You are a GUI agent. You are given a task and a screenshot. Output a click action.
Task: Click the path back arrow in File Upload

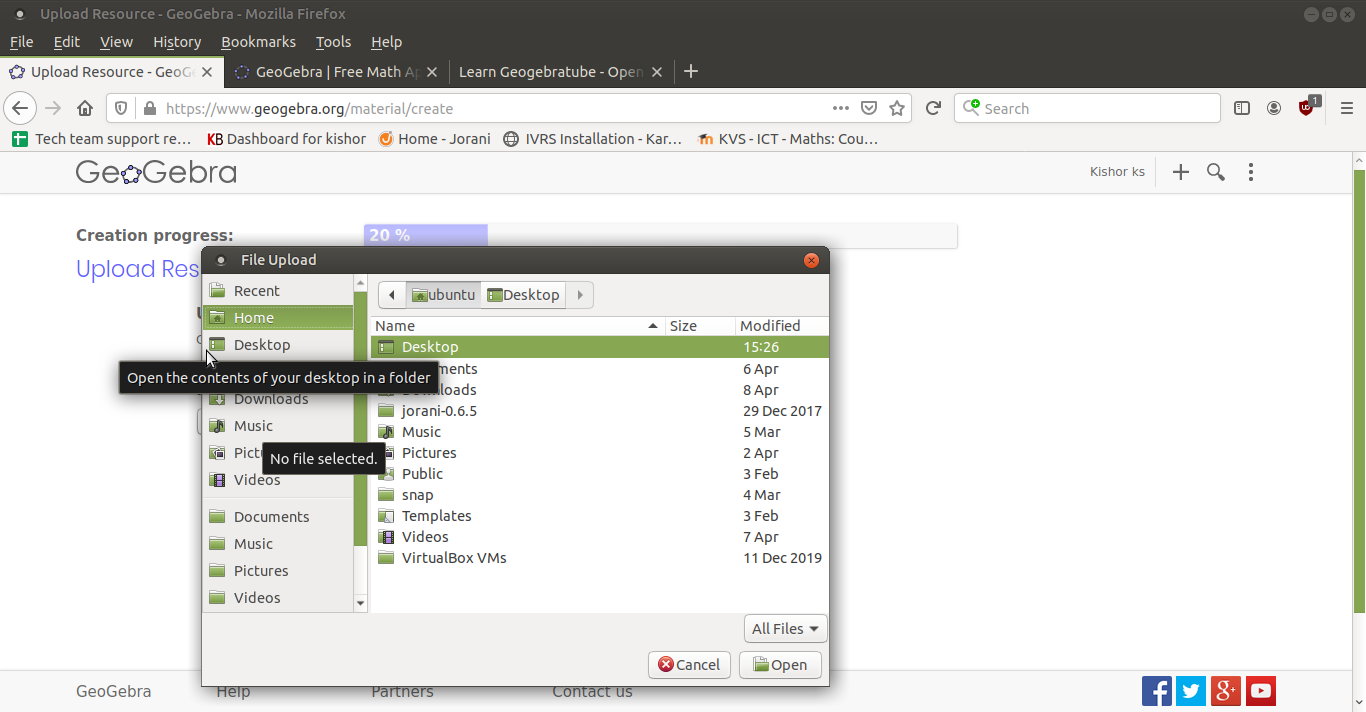click(392, 295)
